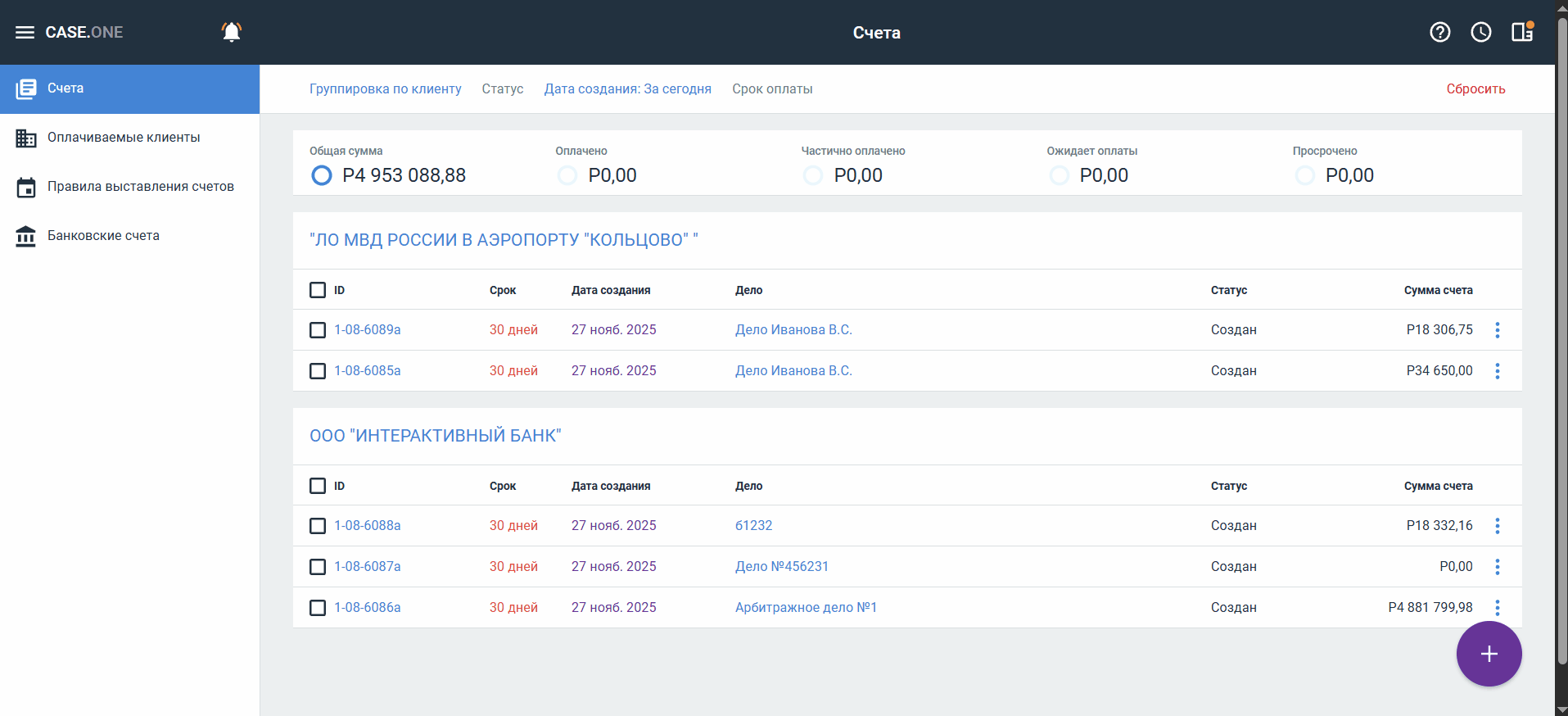Click the purple plus add button
The height and width of the screenshot is (716, 1568).
pyautogui.click(x=1489, y=654)
